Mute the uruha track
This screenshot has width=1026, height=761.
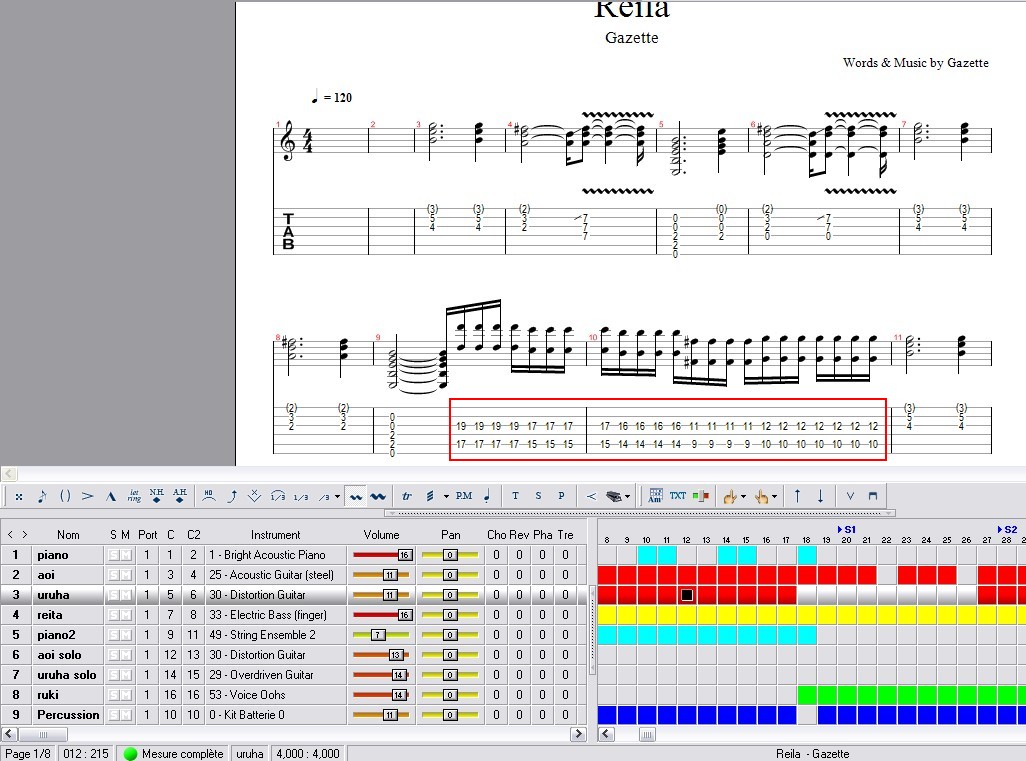tap(126, 595)
